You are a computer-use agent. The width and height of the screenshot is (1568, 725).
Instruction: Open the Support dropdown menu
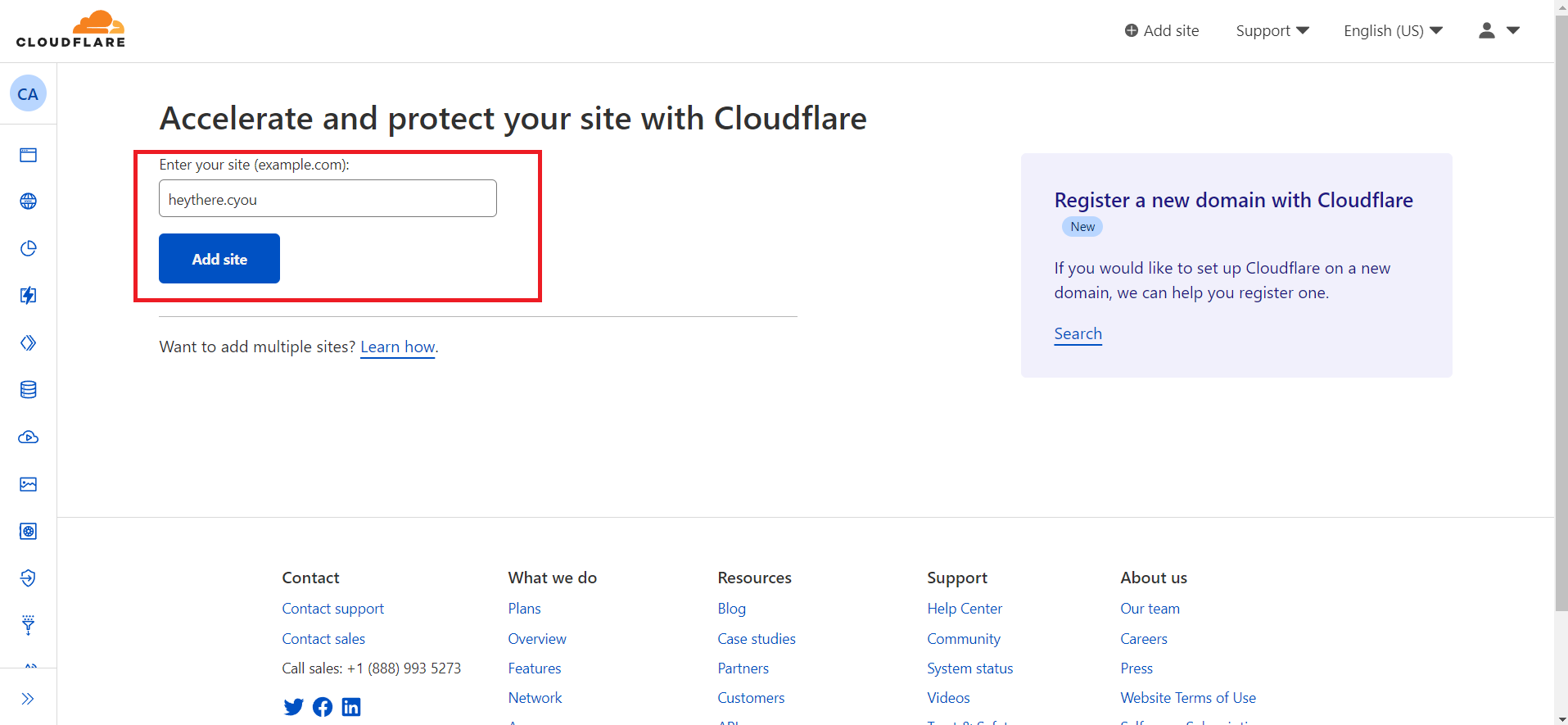click(1272, 30)
